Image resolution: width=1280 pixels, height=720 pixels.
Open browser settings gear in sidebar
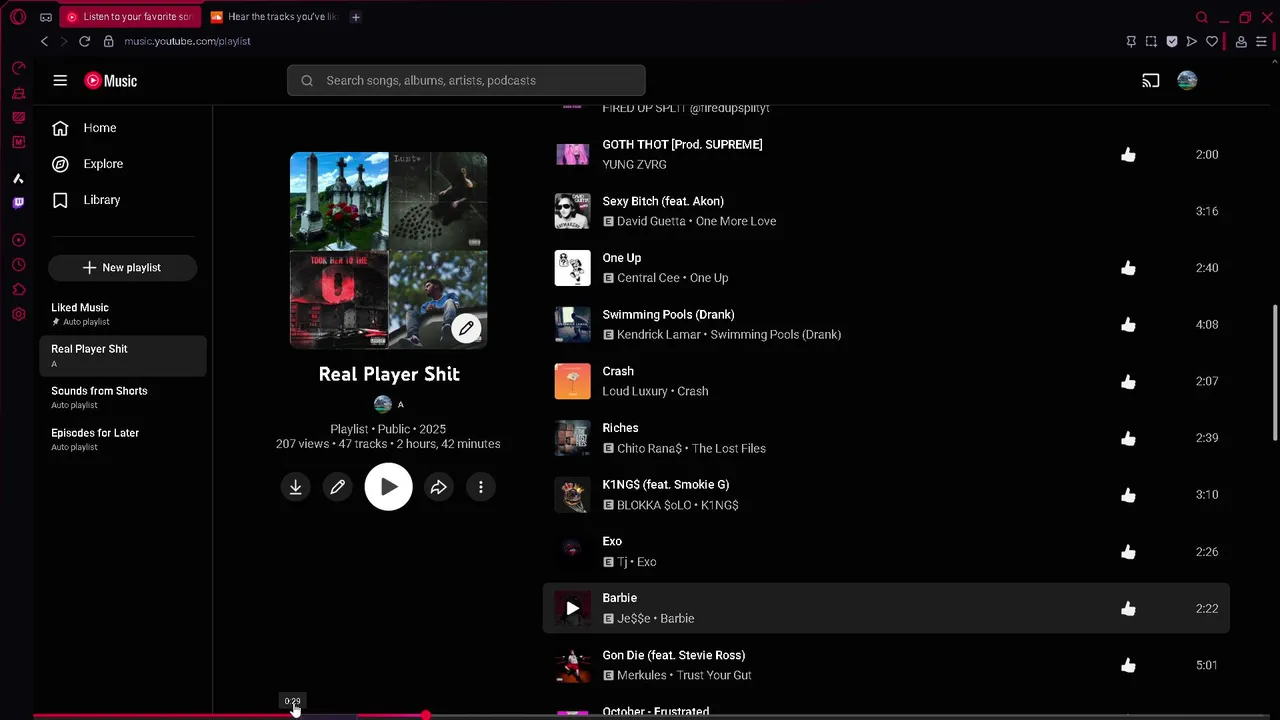18,314
